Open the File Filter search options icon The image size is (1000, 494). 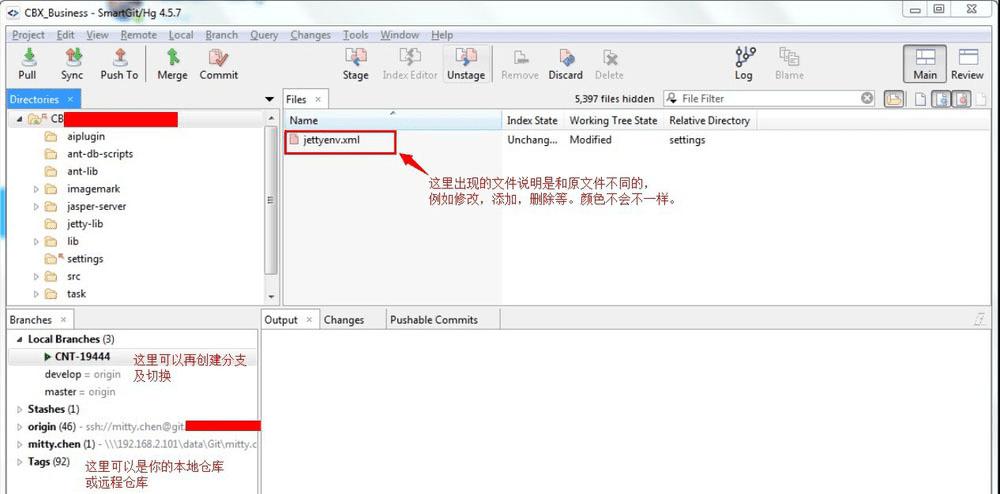672,98
